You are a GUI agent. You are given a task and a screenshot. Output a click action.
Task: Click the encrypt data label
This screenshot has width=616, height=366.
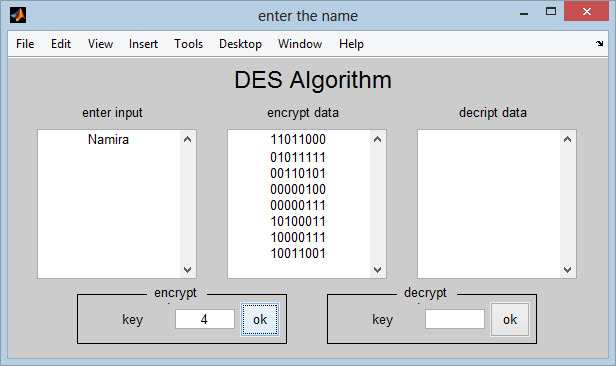tap(303, 113)
